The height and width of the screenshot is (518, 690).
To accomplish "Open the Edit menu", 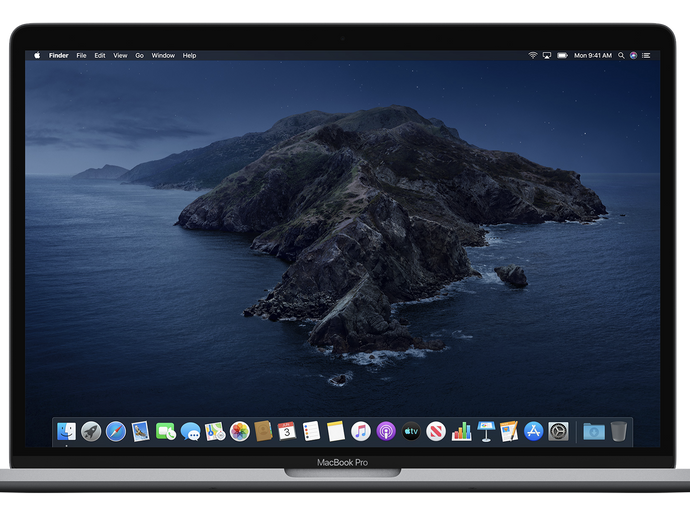I will [100, 55].
